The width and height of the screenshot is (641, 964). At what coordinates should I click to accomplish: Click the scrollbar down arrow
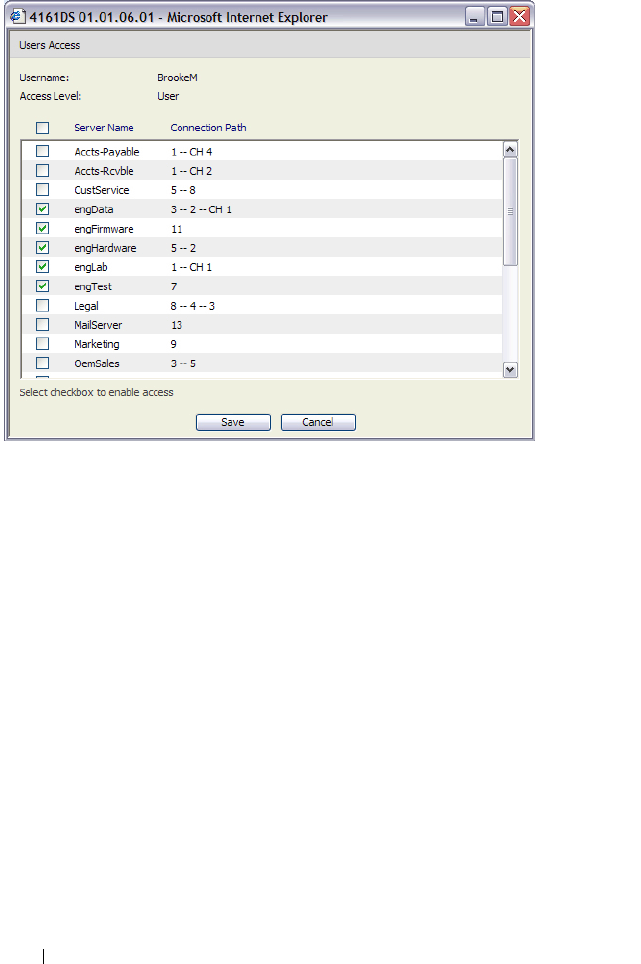[510, 370]
